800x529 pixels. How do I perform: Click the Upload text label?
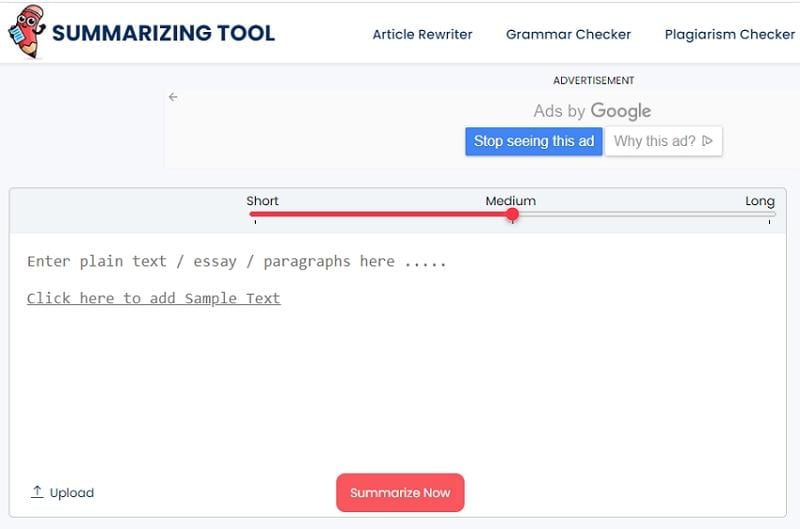72,493
